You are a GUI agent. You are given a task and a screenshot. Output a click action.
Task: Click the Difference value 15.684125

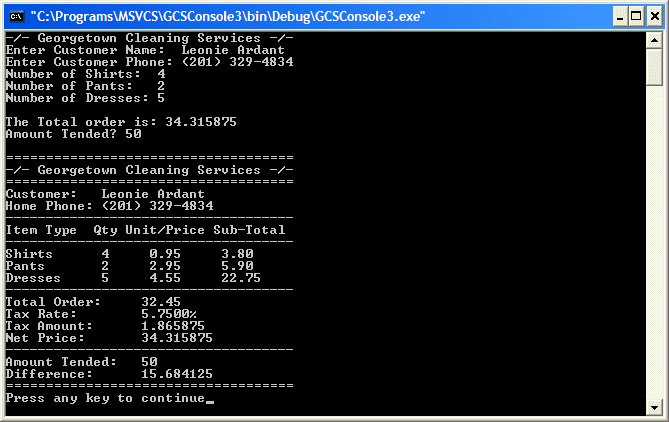point(177,374)
